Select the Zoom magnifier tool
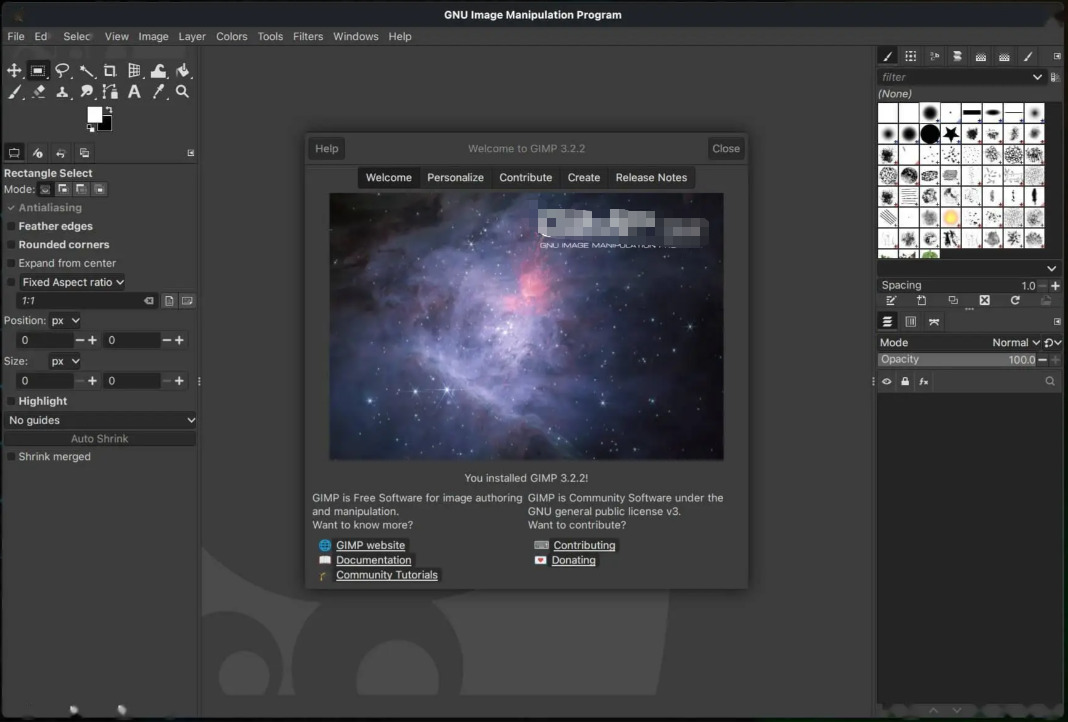Image resolution: width=1068 pixels, height=722 pixels. pos(182,91)
